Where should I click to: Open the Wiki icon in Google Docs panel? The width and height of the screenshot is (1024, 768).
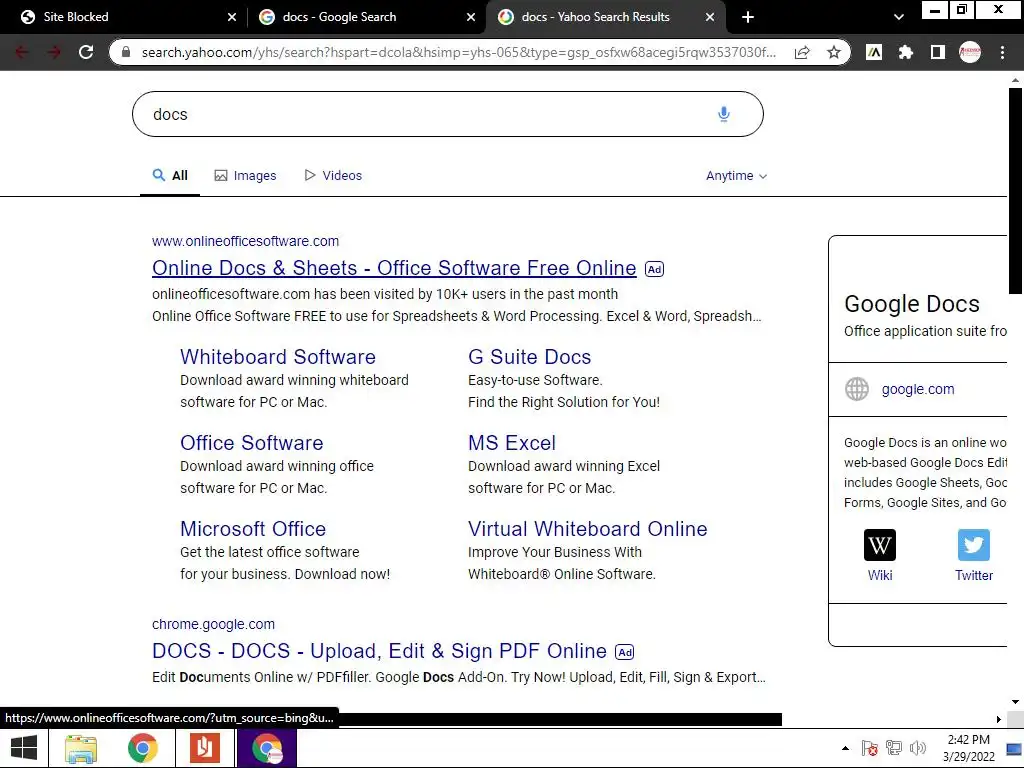880,545
